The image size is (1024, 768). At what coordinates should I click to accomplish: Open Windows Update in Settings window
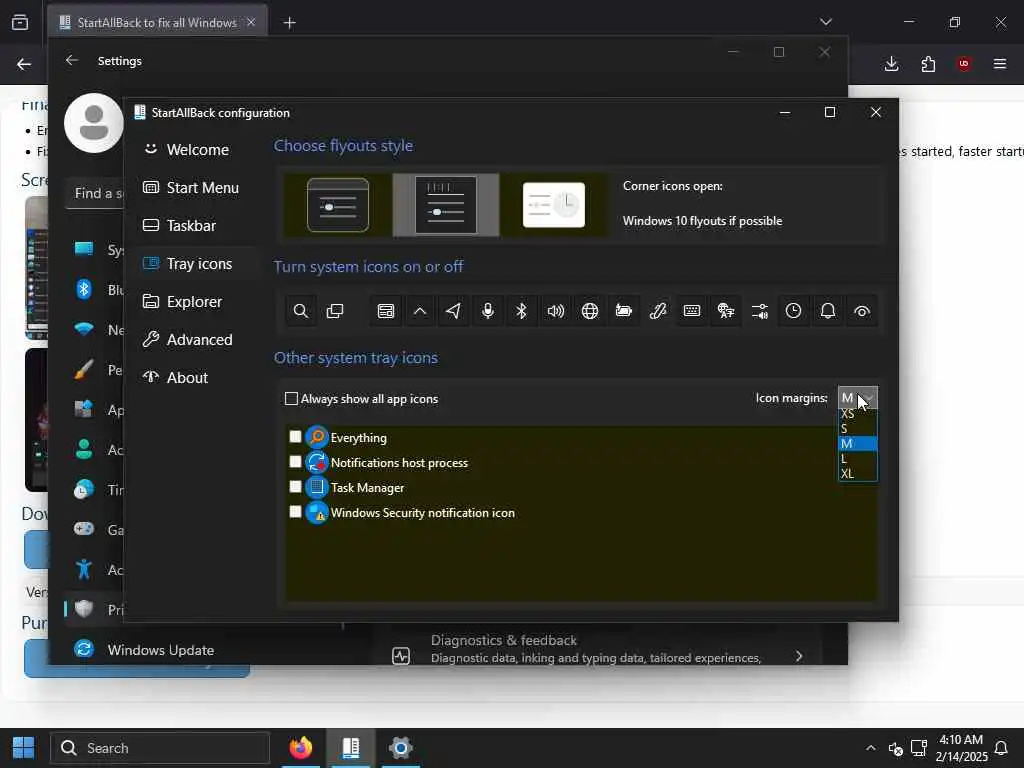coord(160,650)
